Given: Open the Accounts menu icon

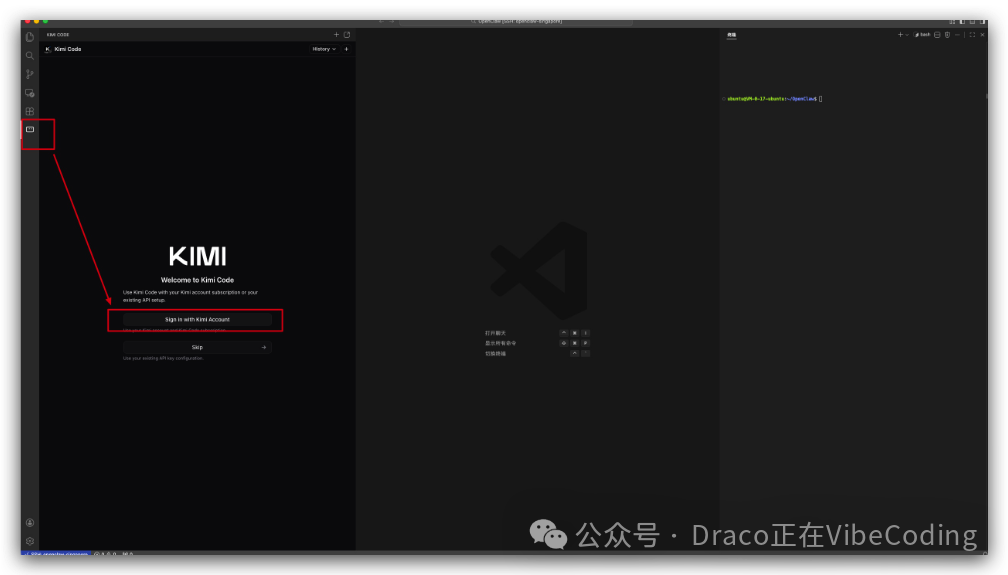Looking at the screenshot, I should 30,522.
